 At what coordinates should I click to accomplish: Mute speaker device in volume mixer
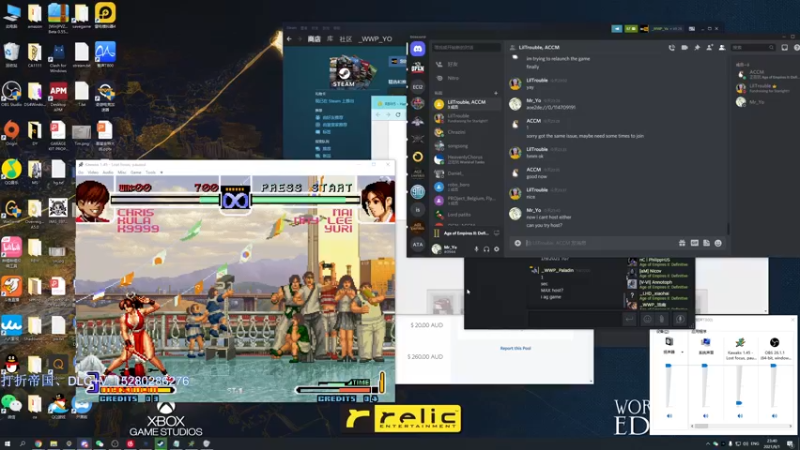click(x=669, y=416)
